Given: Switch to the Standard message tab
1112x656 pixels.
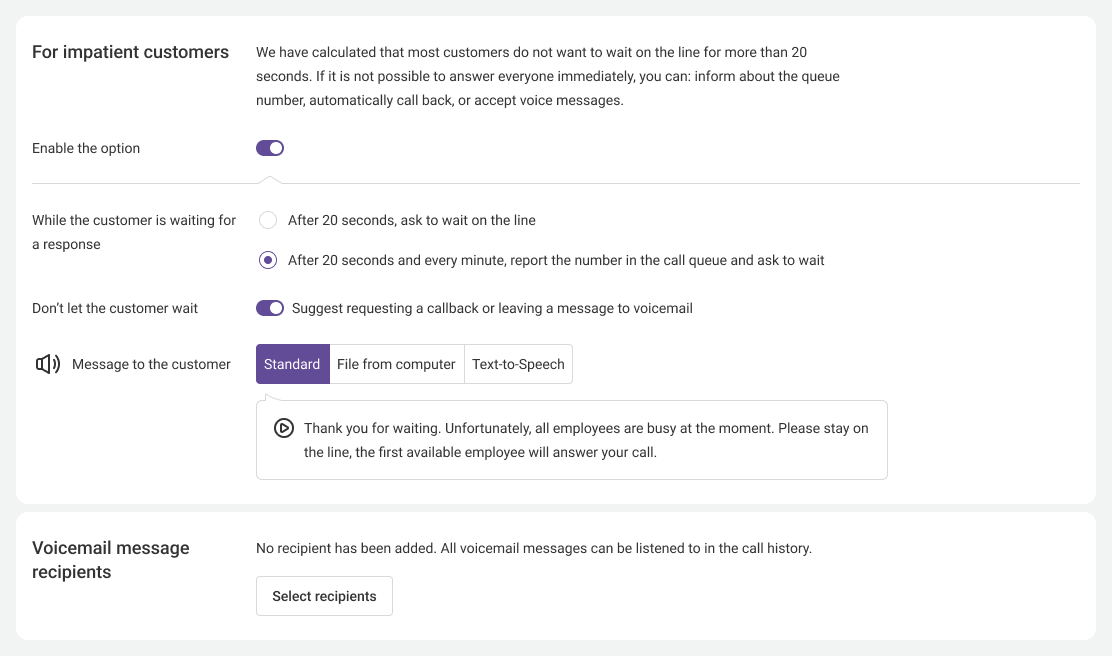Looking at the screenshot, I should click(x=292, y=364).
